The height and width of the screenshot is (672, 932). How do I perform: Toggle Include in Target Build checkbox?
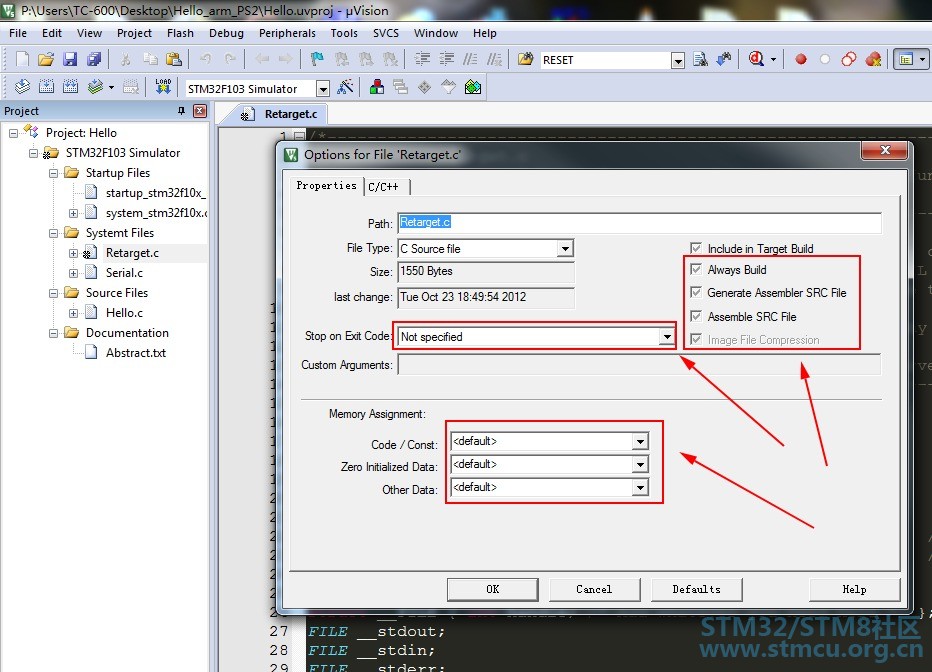point(696,248)
